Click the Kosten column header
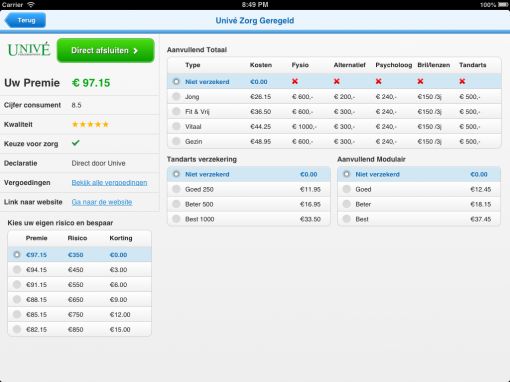510x382 pixels. click(x=261, y=65)
